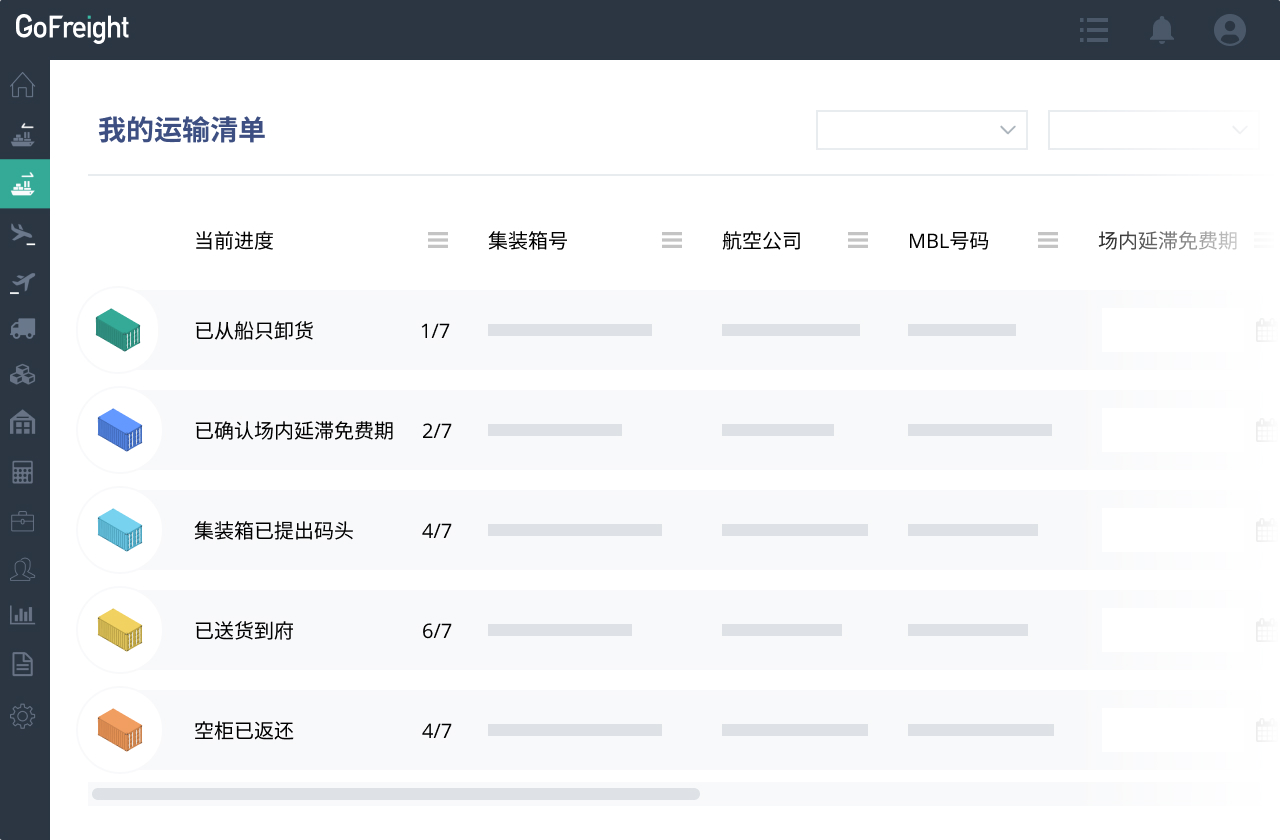Screen dimensions: 1280x840
Task: Select the 已确认场内延滞免费期 status text
Action: tap(294, 431)
